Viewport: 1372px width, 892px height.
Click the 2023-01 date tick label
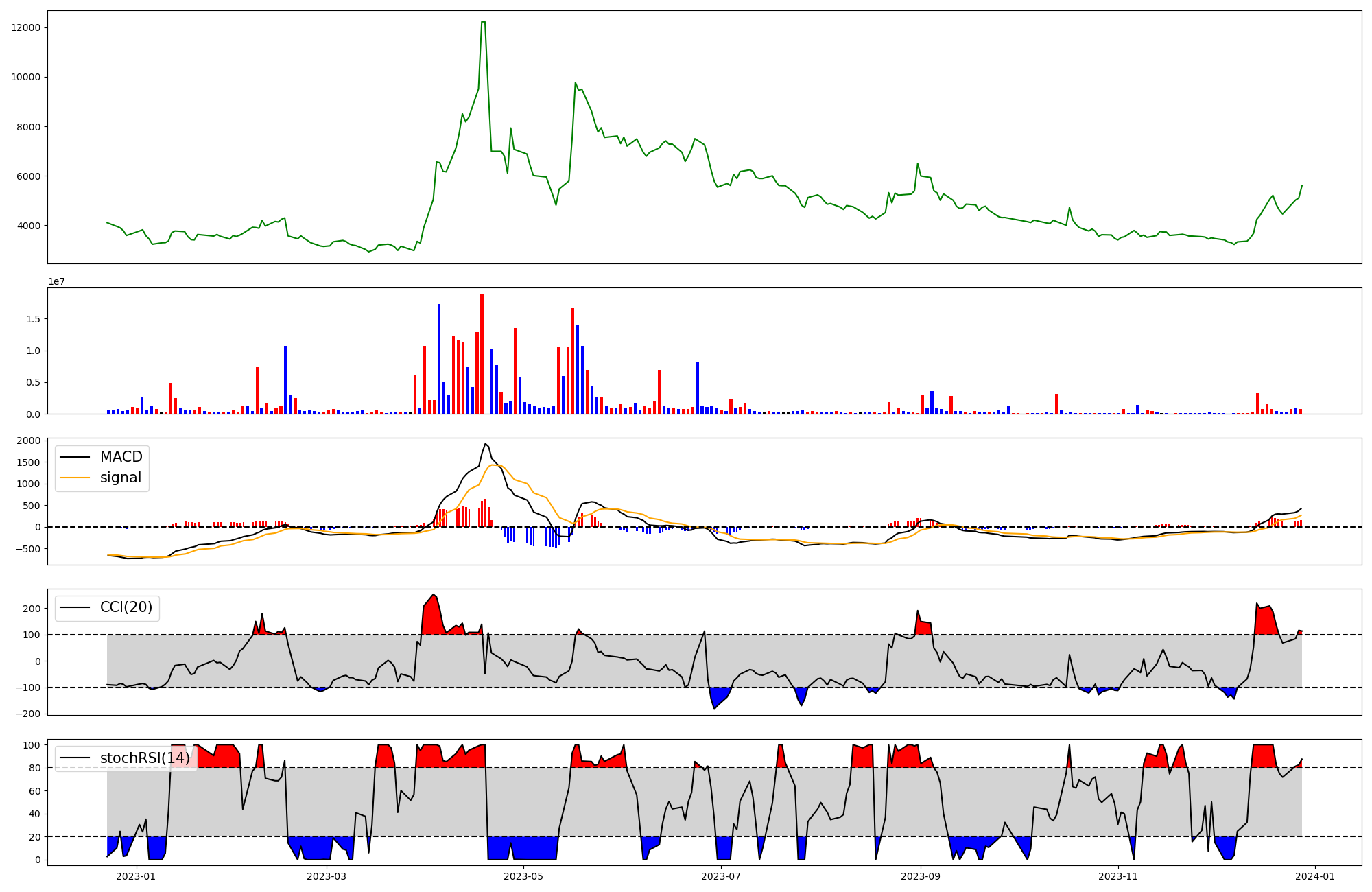[136, 876]
